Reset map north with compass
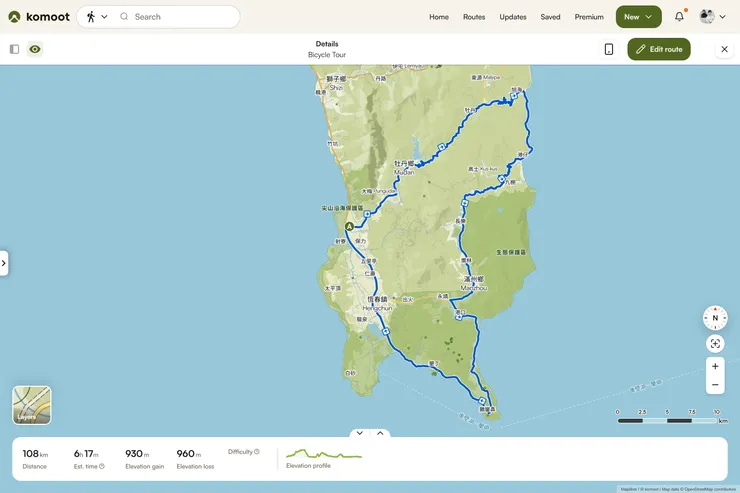 [x=715, y=318]
